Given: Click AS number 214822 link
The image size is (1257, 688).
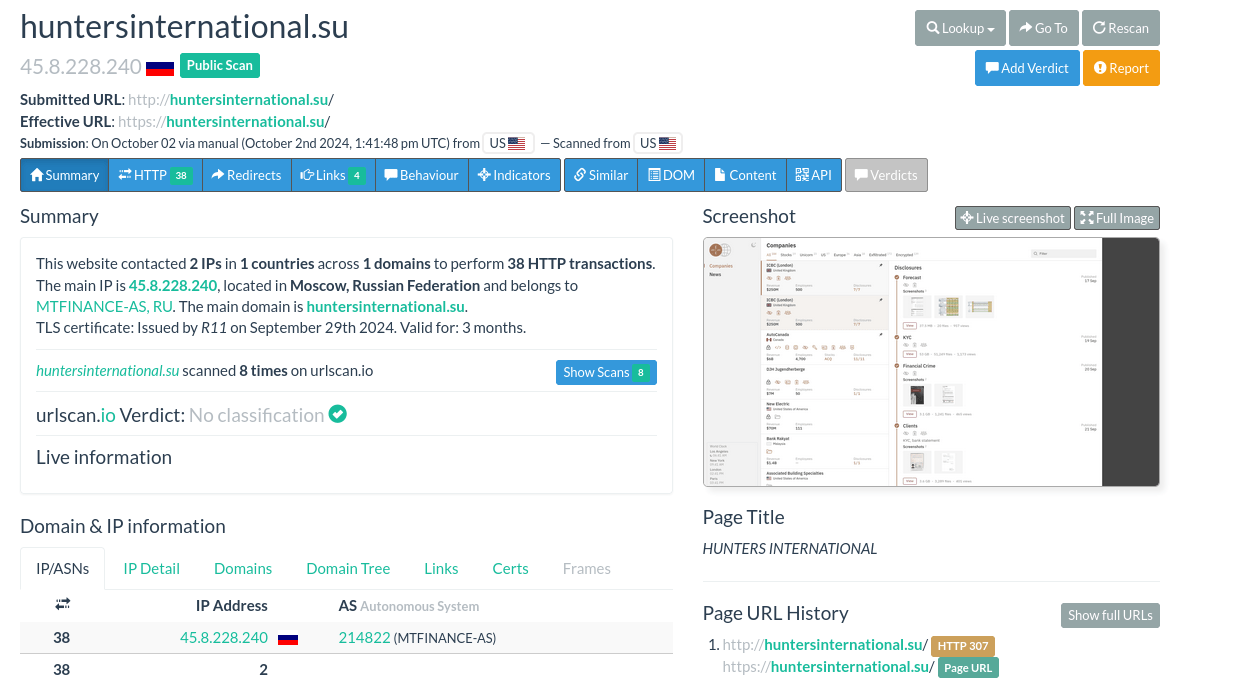Looking at the screenshot, I should 364,638.
